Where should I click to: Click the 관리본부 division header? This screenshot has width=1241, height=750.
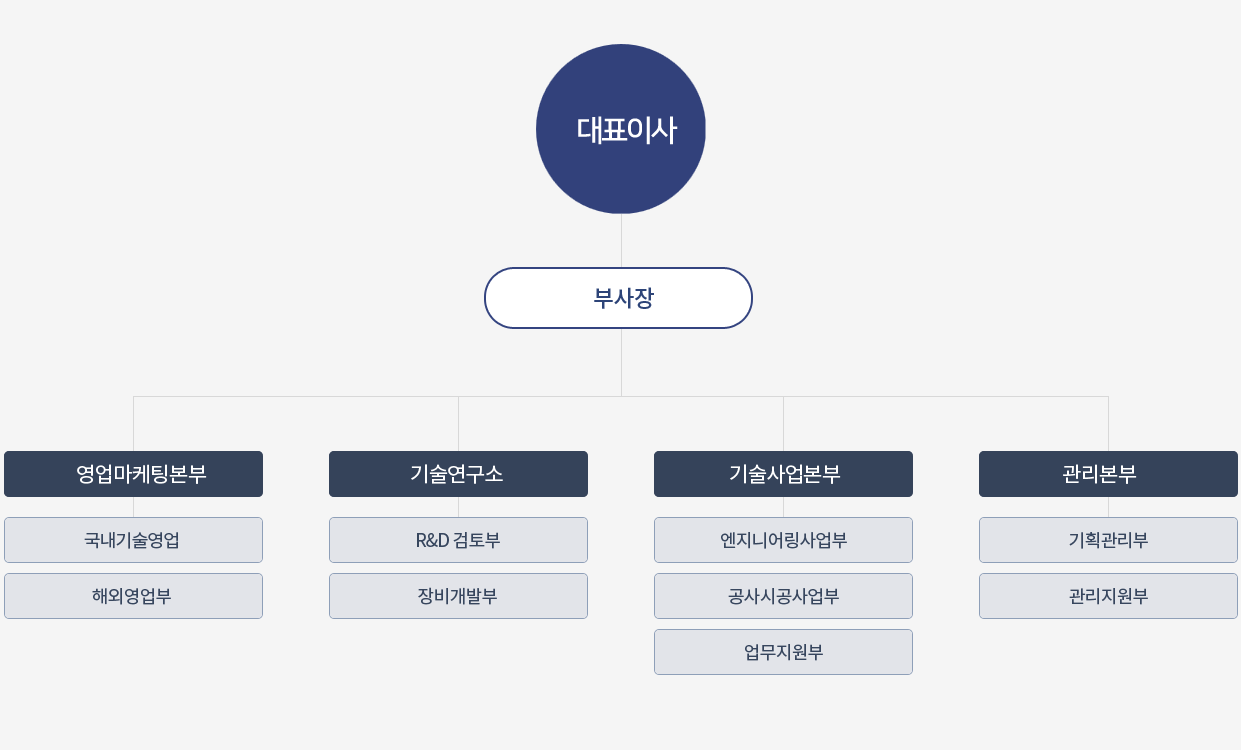(x=1108, y=474)
